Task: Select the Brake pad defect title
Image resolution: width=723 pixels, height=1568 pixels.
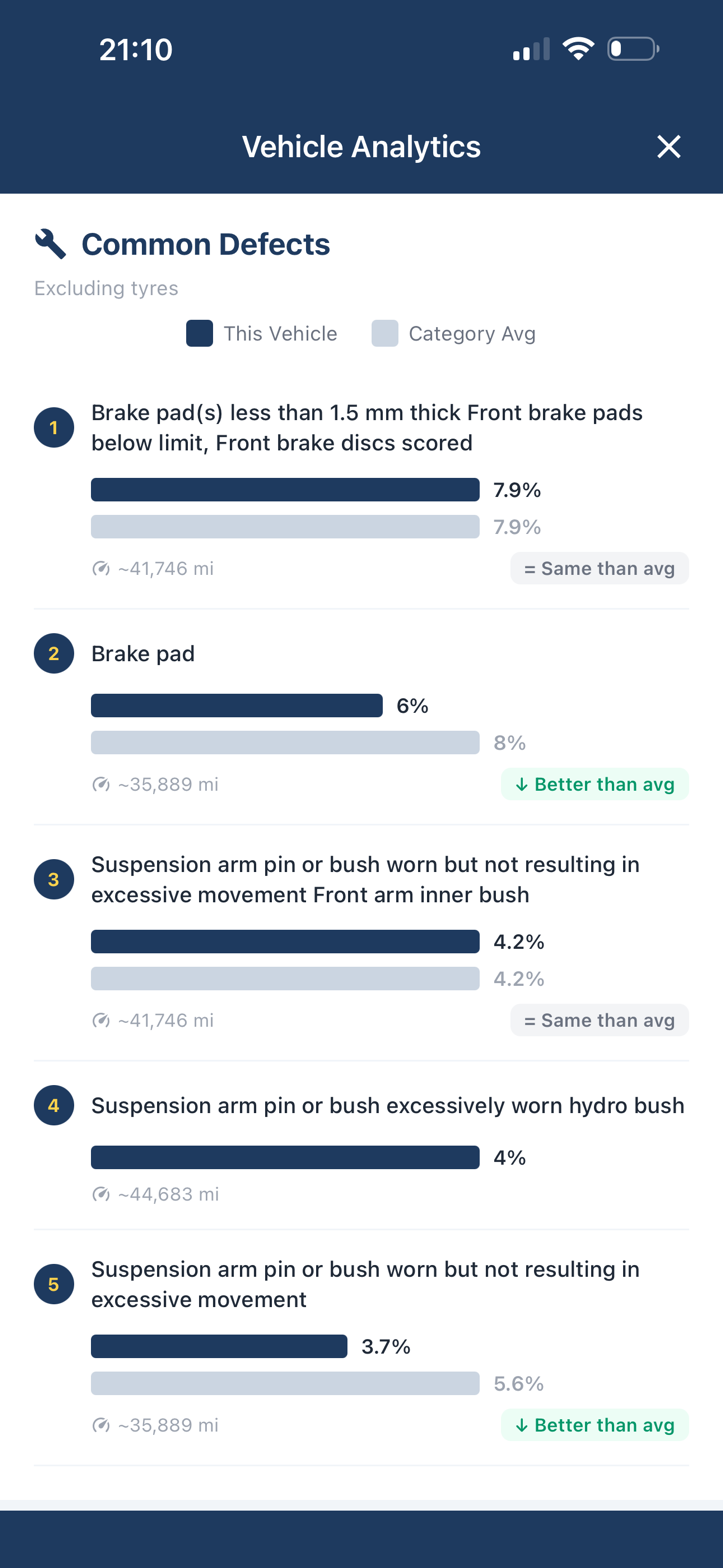Action: point(143,654)
